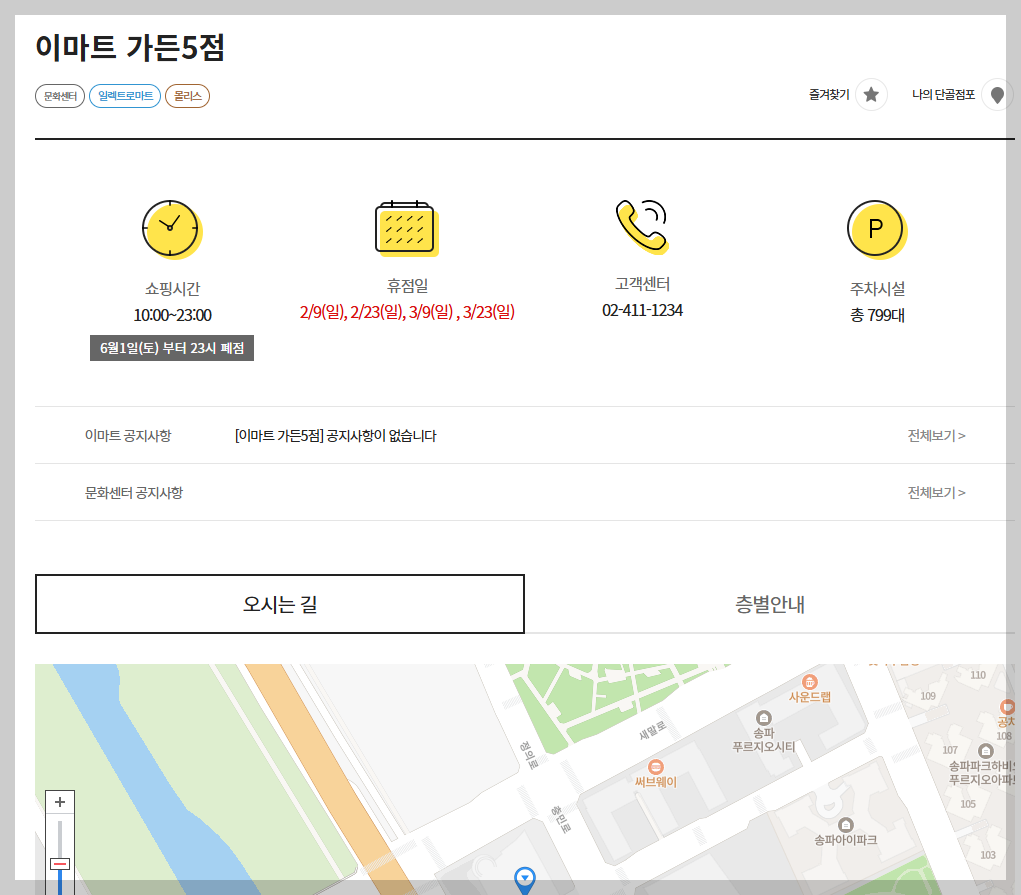Click the 송파파크하비오 푸르지오 map marker
Viewport: 1021px width, 895px height.
(986, 751)
